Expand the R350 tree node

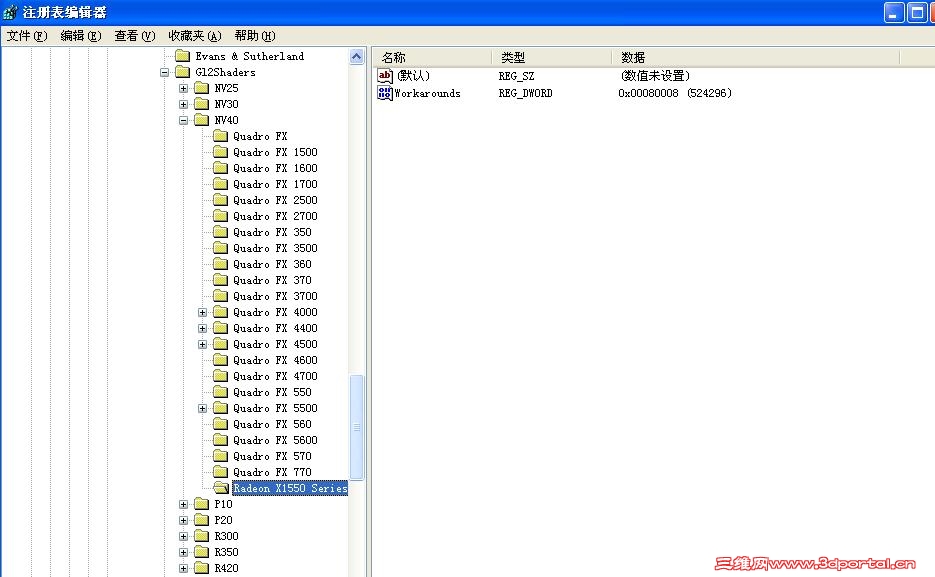(184, 553)
